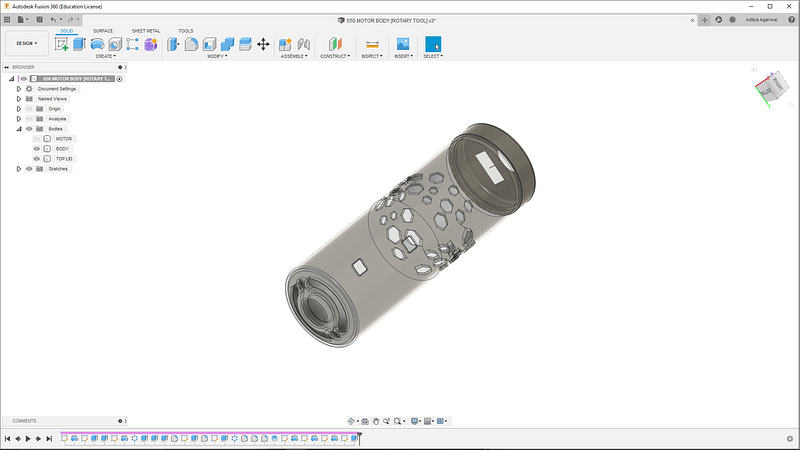Switch to the SOLID tab

tap(67, 31)
